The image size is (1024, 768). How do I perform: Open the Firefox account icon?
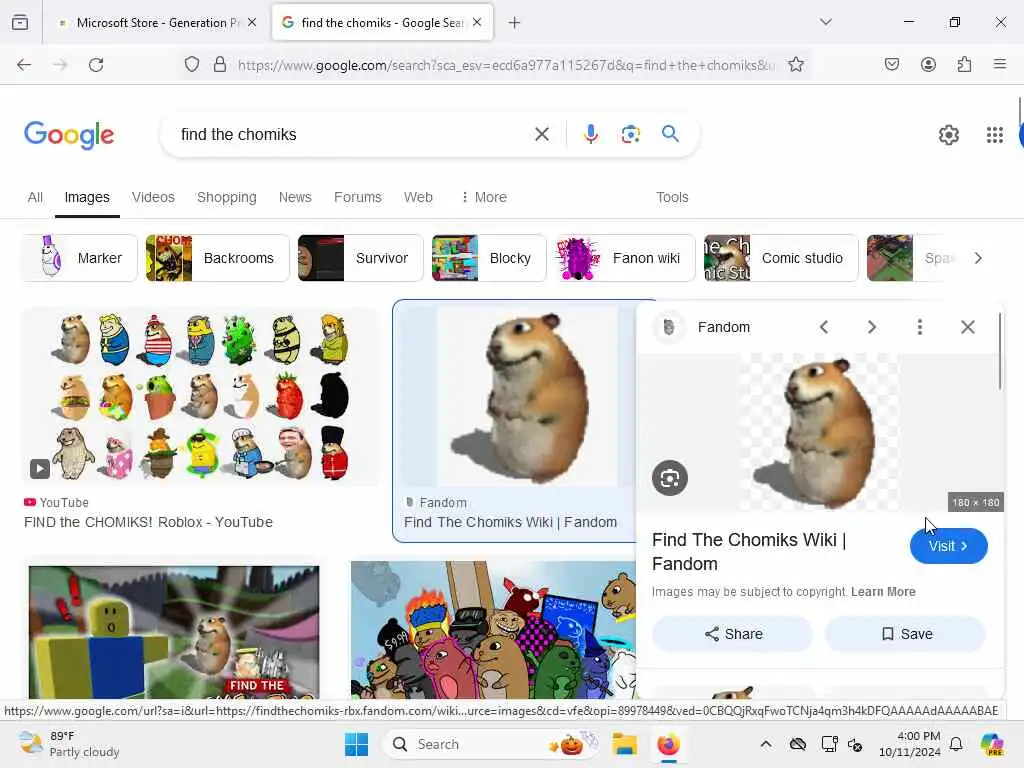(x=928, y=65)
